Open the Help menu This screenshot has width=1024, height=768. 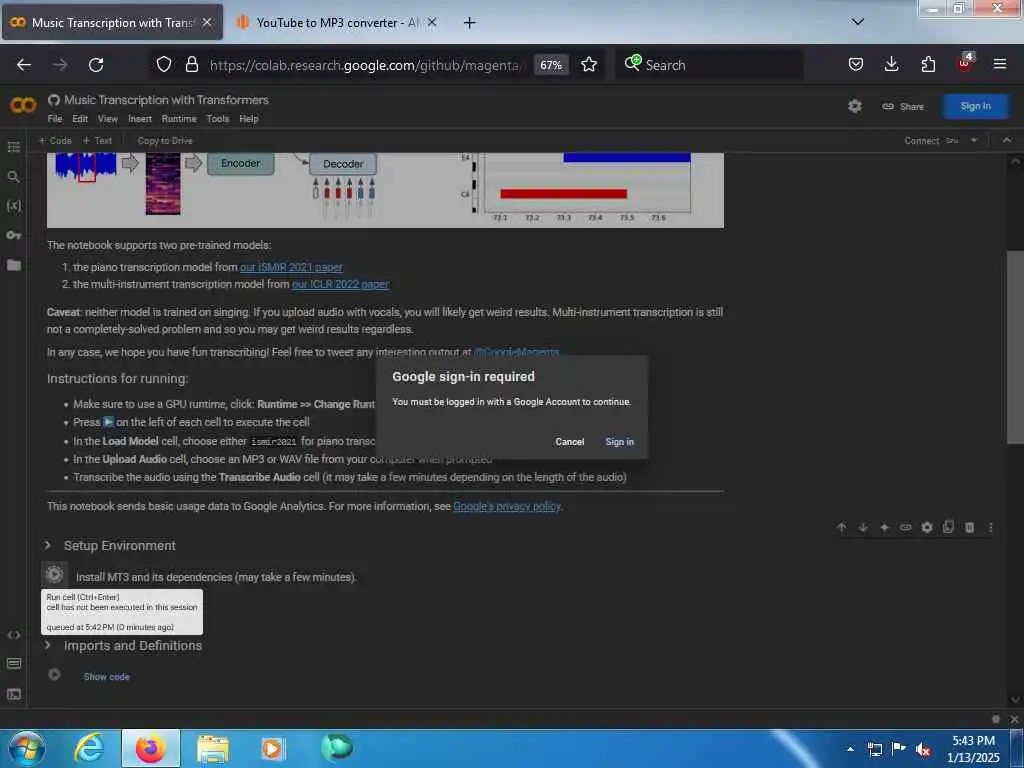249,119
